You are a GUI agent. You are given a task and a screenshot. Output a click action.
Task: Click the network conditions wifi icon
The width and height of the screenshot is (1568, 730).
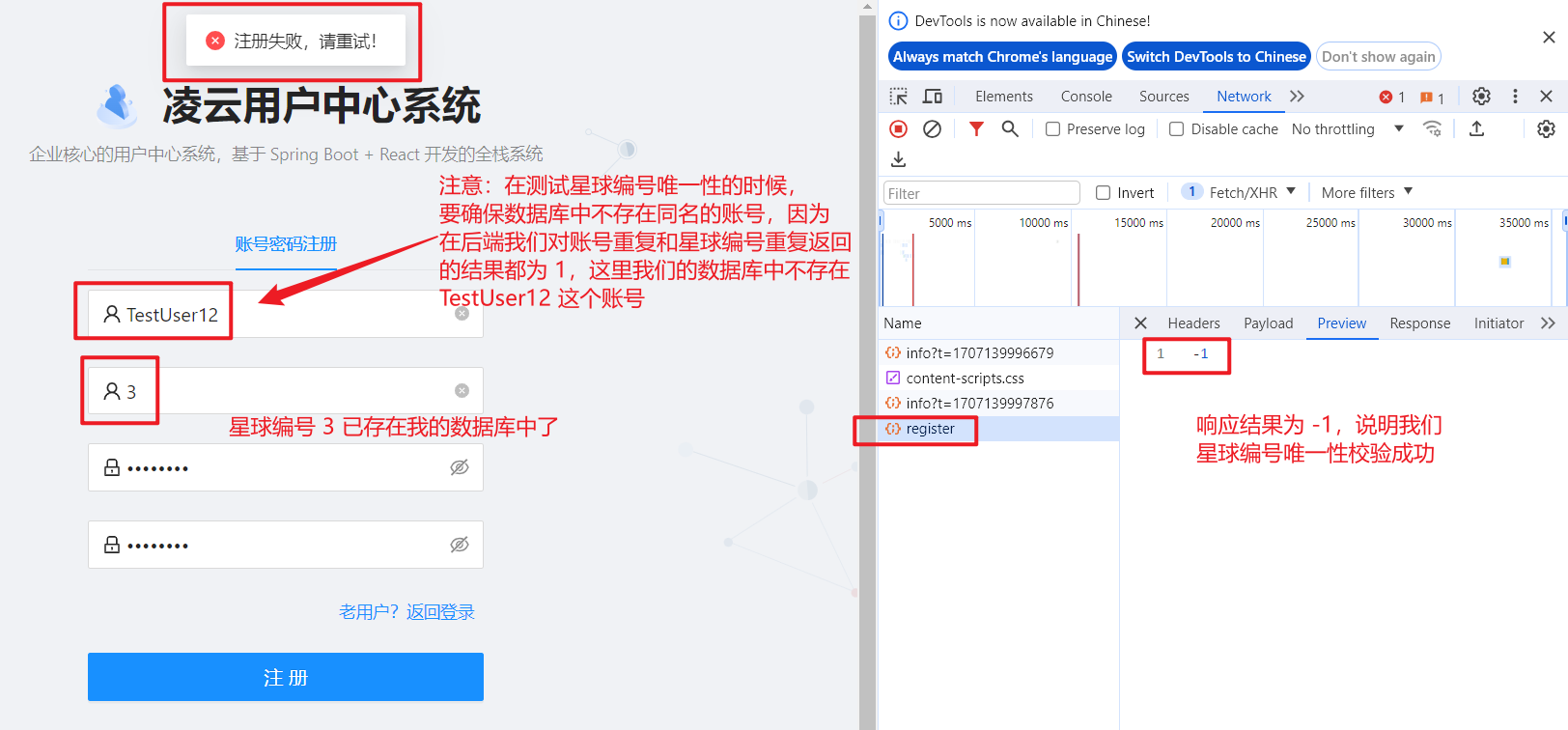[1432, 129]
